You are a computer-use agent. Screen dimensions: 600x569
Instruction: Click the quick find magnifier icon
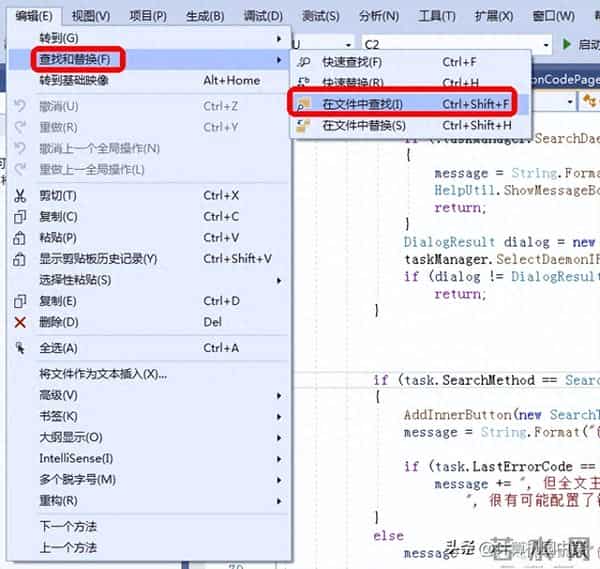point(304,62)
